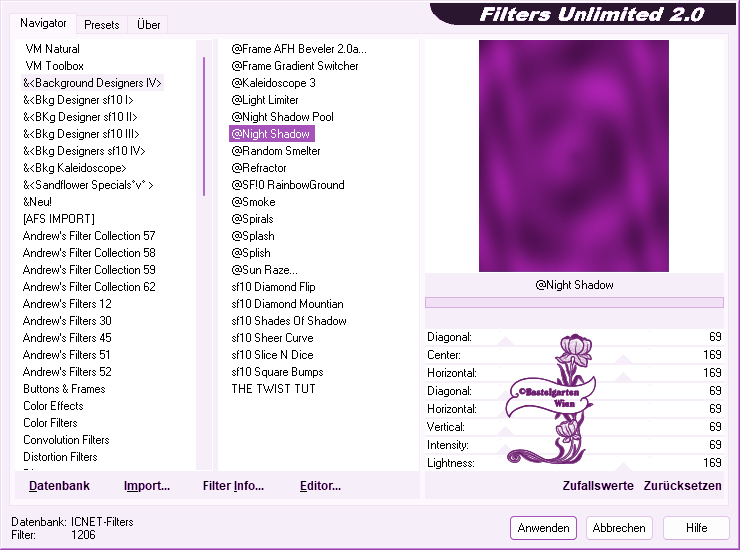The image size is (740, 550).
Task: Select Color Effects category
Action: tap(53, 406)
